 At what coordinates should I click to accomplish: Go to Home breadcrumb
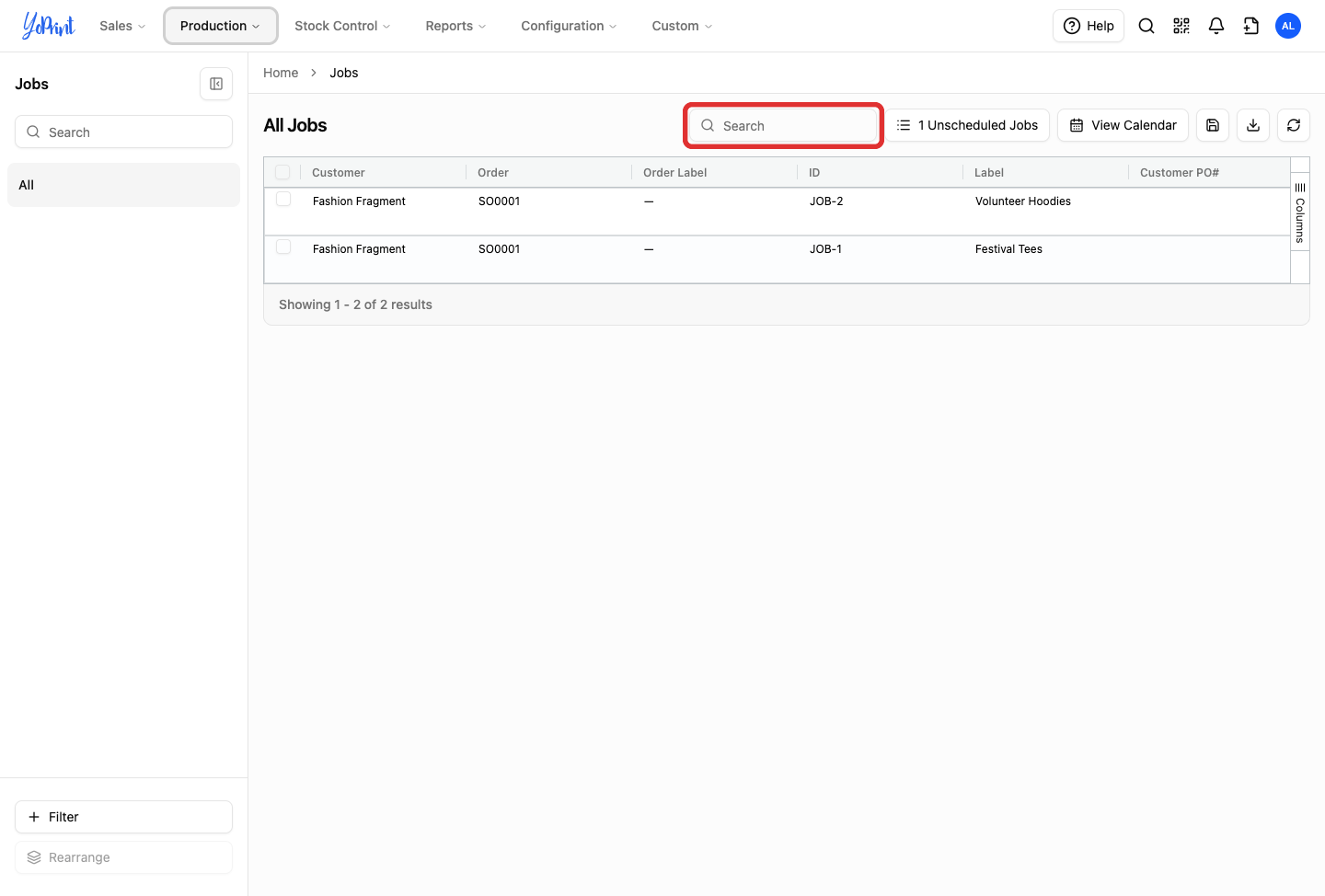pos(281,73)
